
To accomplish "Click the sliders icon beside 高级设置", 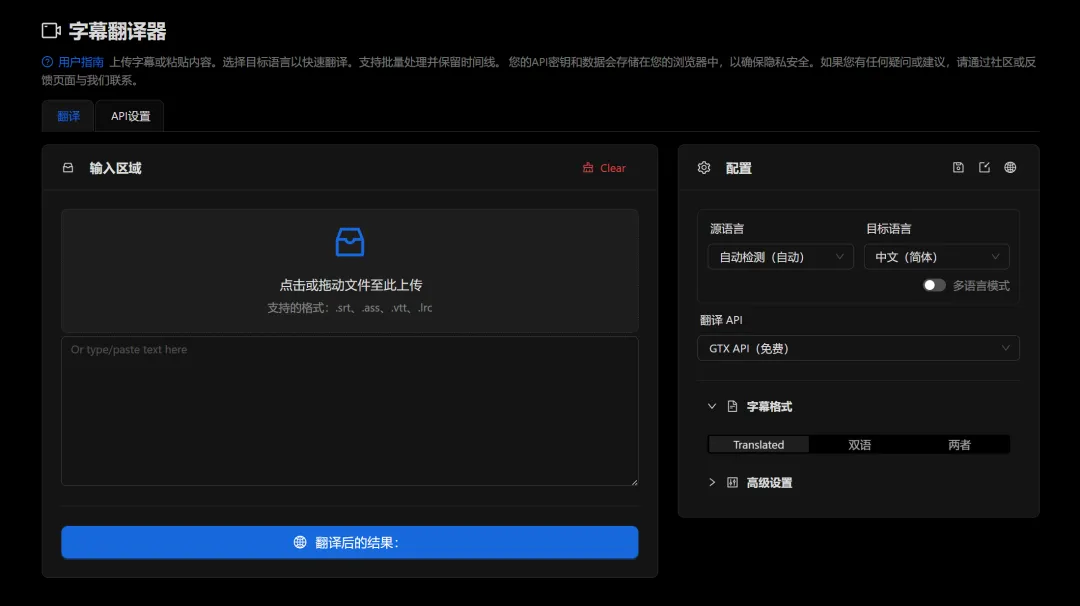I will (x=732, y=483).
